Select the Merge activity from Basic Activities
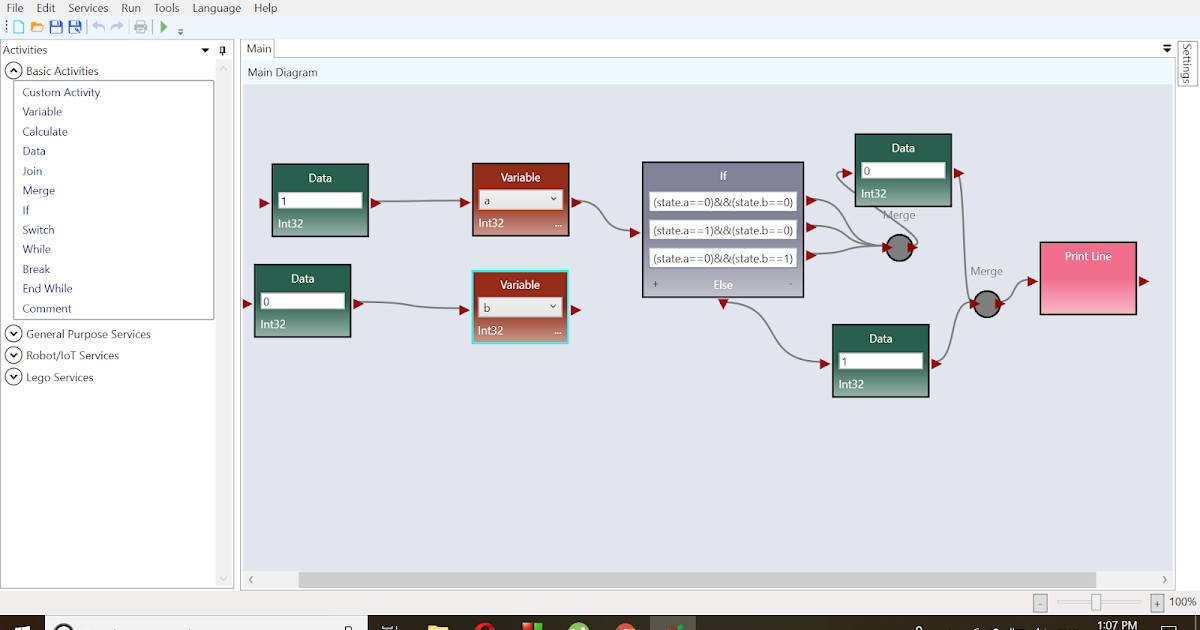The height and width of the screenshot is (630, 1200). pos(38,190)
